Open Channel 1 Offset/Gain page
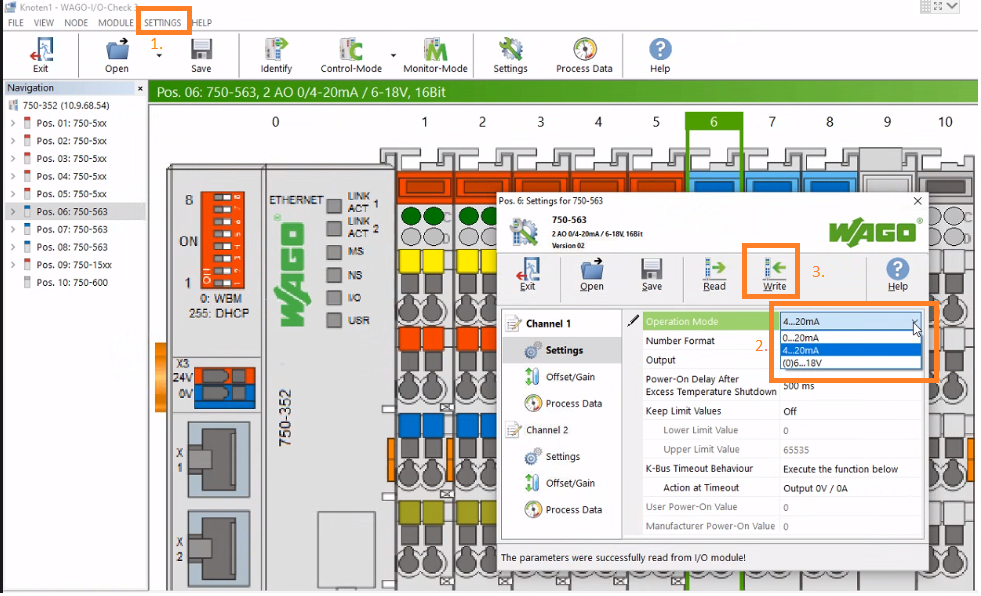The image size is (981, 596). click(570, 376)
